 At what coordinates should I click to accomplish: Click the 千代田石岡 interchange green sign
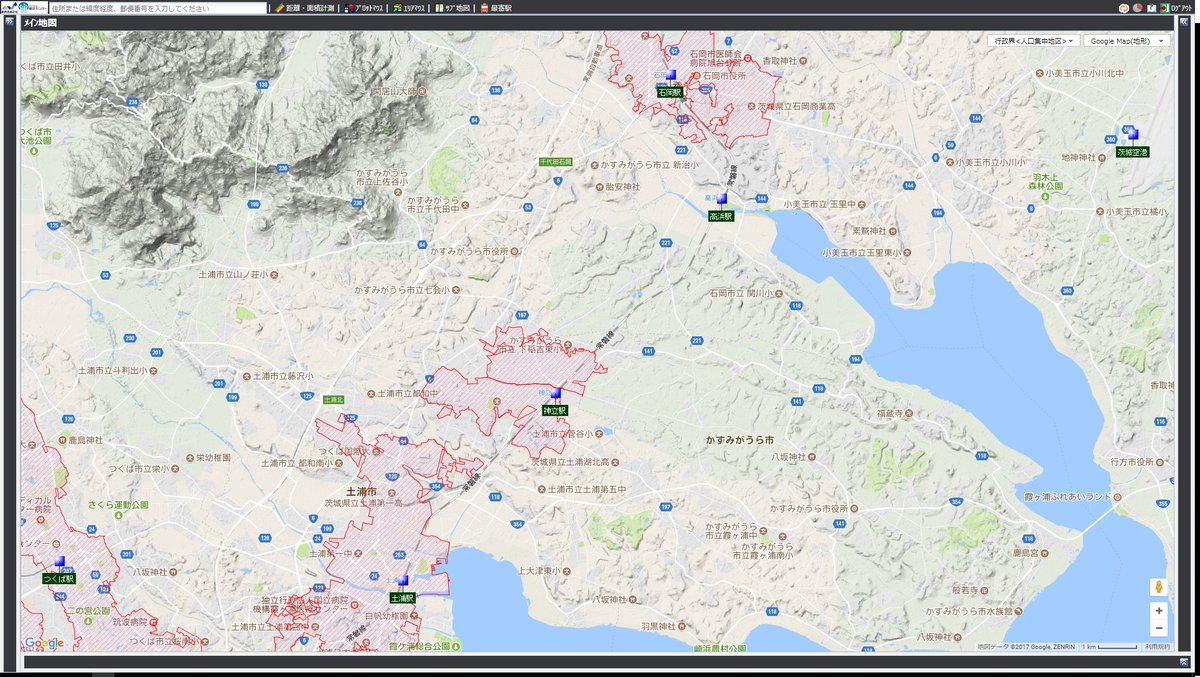555,161
